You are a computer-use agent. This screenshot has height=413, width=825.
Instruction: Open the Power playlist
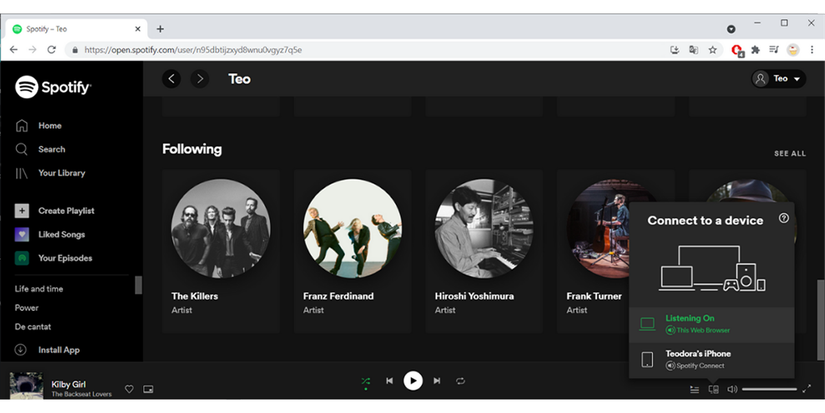point(27,308)
